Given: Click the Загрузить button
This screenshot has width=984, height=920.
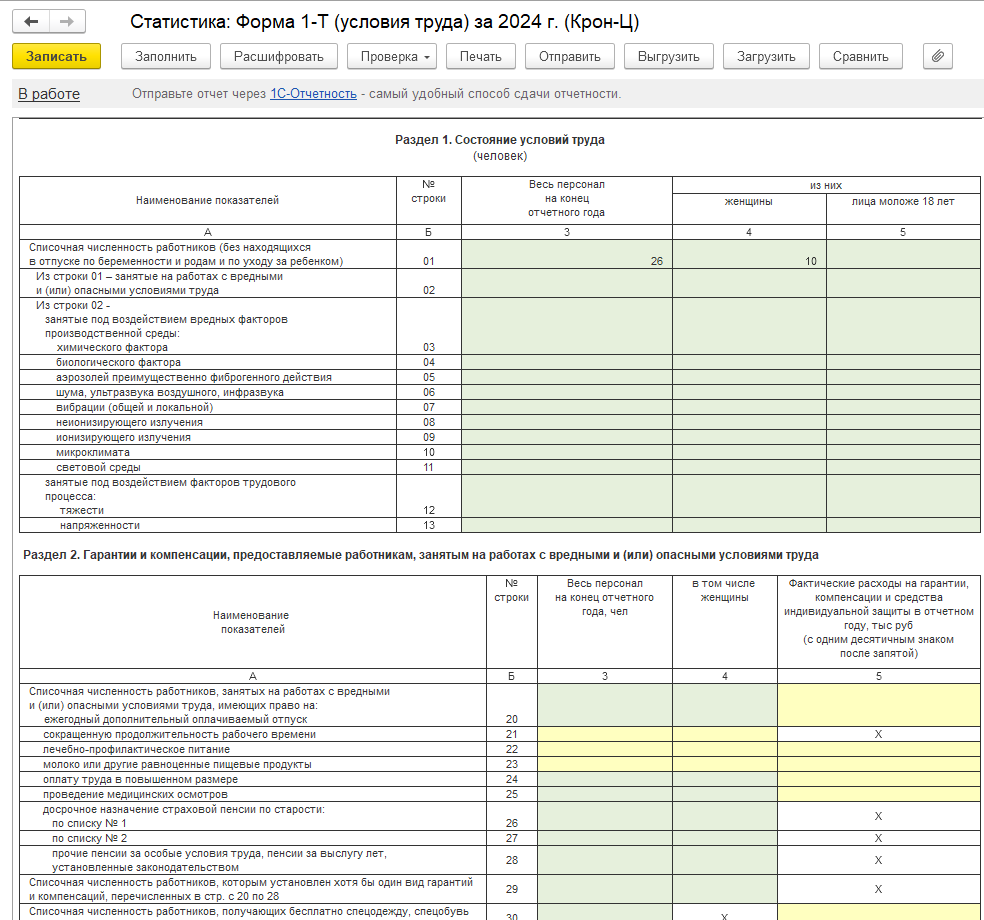Looking at the screenshot, I should click(766, 56).
